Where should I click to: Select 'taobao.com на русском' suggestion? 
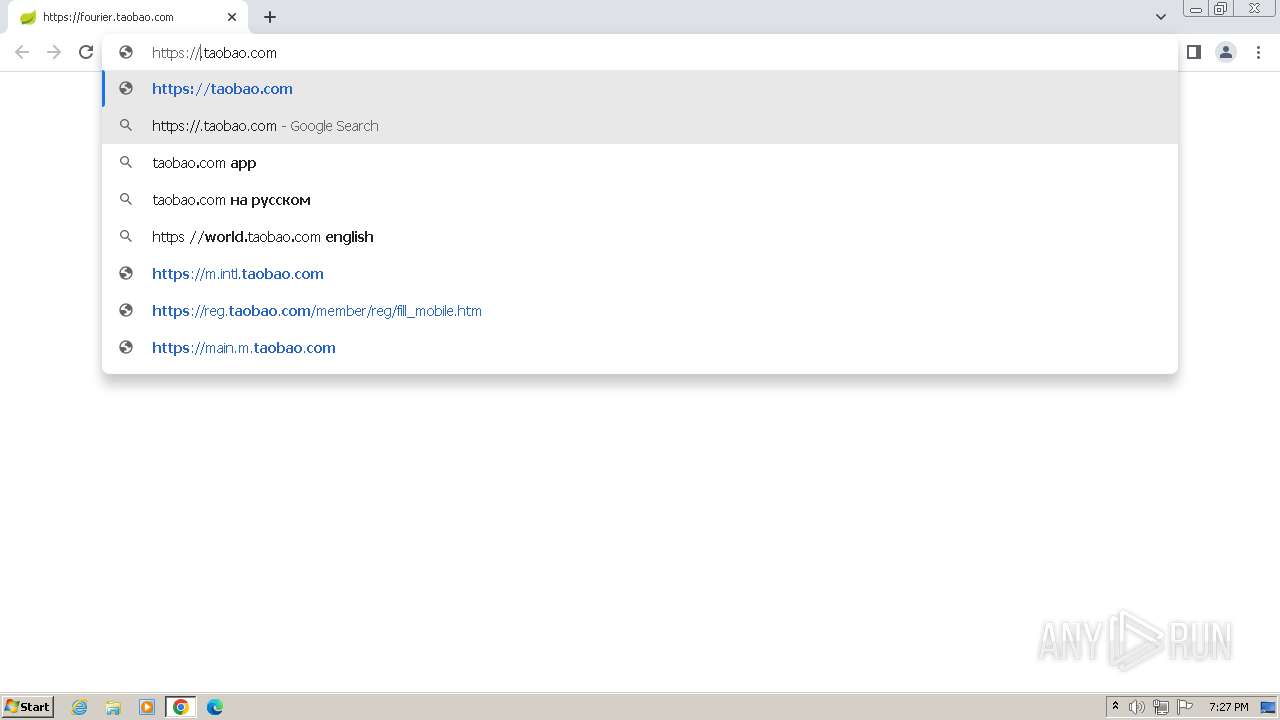pyautogui.click(x=640, y=199)
